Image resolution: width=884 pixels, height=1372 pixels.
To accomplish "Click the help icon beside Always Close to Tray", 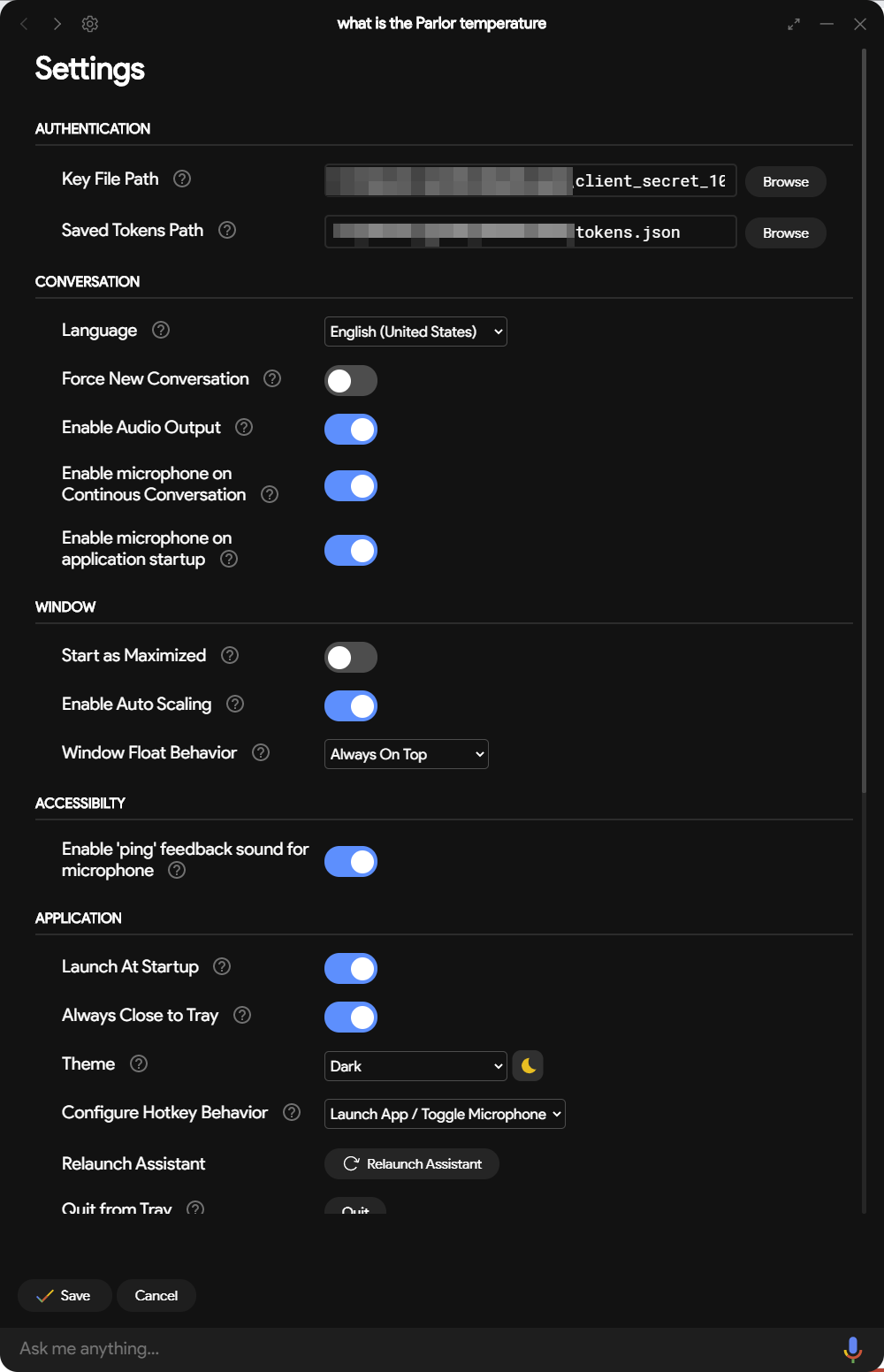I will pyautogui.click(x=241, y=1015).
